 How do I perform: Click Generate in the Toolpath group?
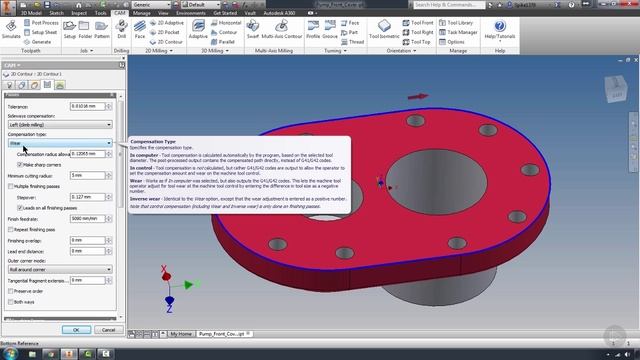pos(37,42)
